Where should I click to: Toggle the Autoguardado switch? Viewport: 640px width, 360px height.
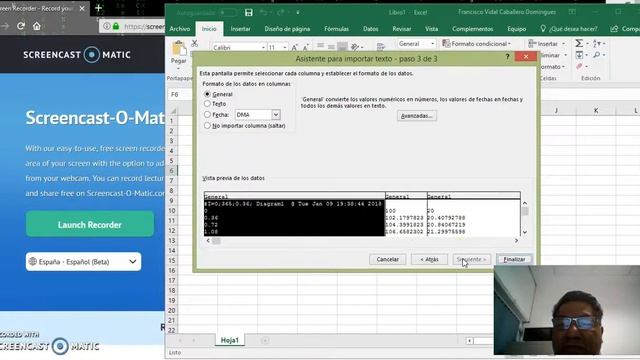click(x=227, y=13)
